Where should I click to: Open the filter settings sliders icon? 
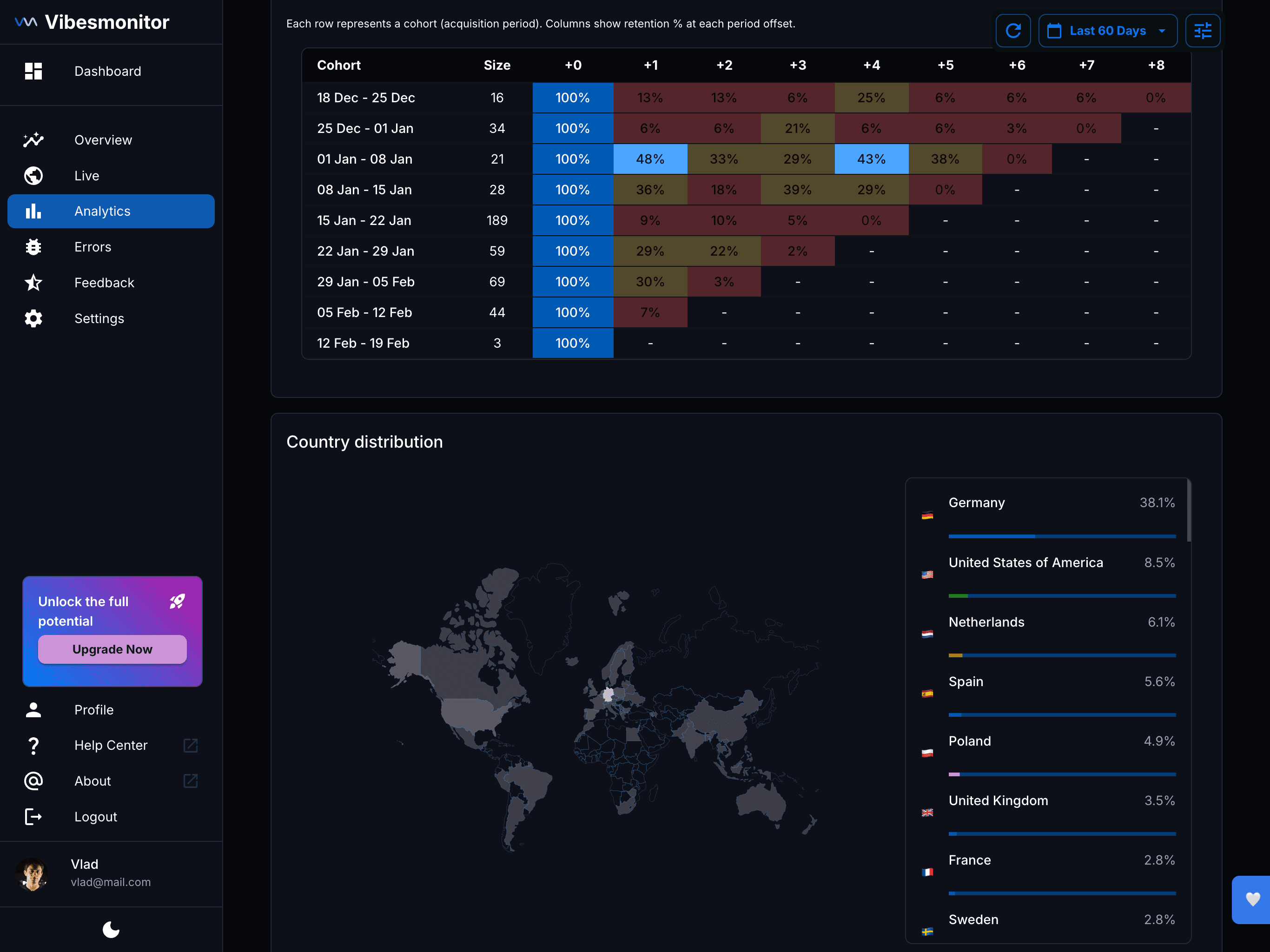pos(1202,30)
